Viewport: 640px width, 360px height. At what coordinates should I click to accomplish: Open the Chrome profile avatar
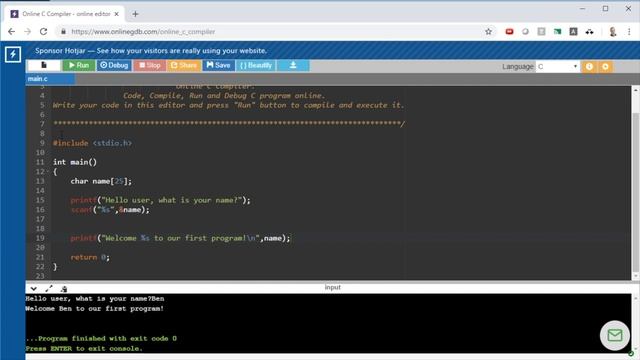(613, 31)
